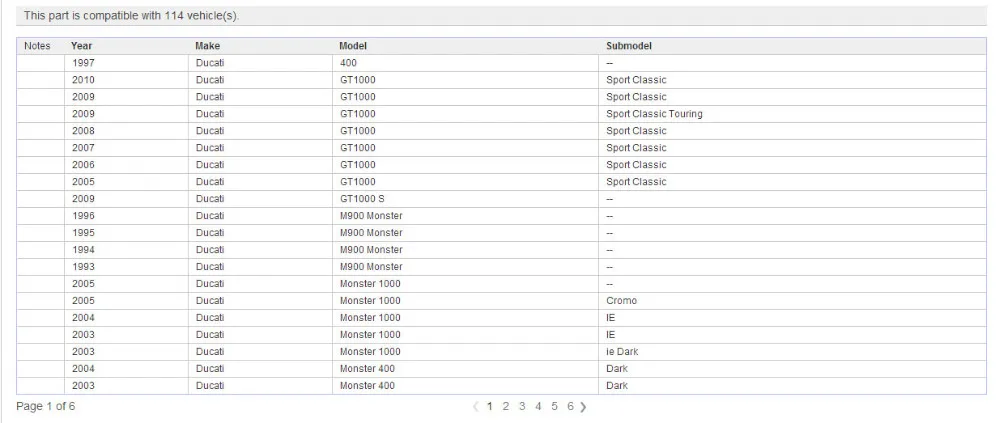Select year 2008 cell

click(84, 131)
